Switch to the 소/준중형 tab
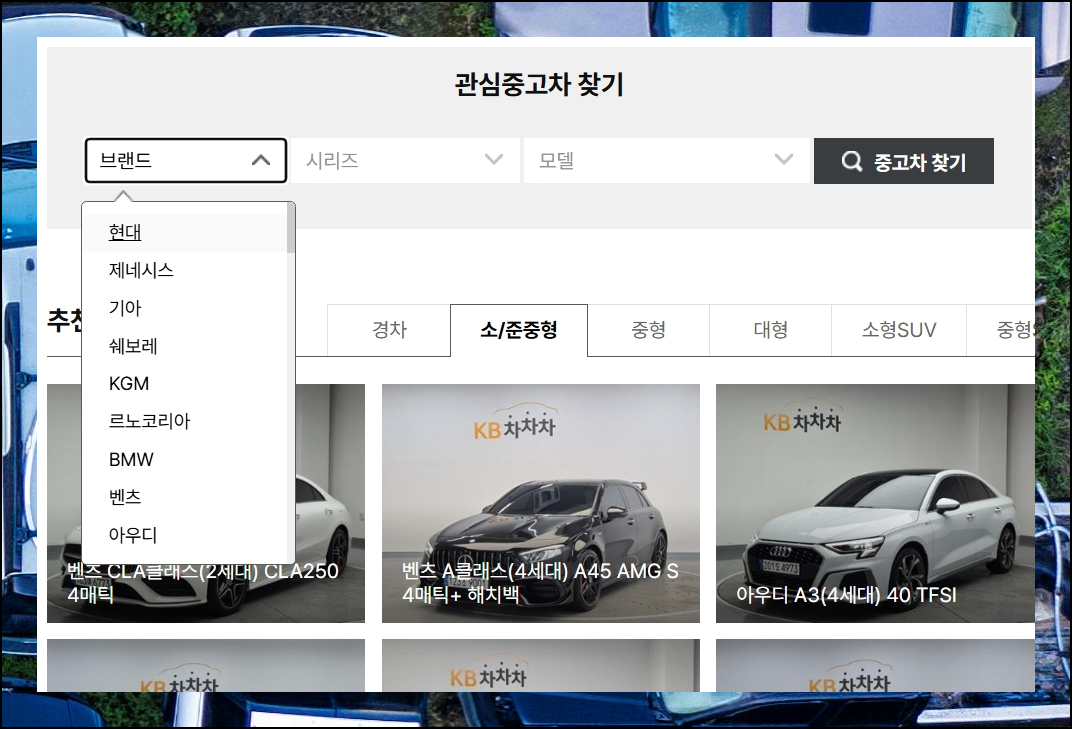The image size is (1072, 729). pyautogui.click(x=519, y=330)
